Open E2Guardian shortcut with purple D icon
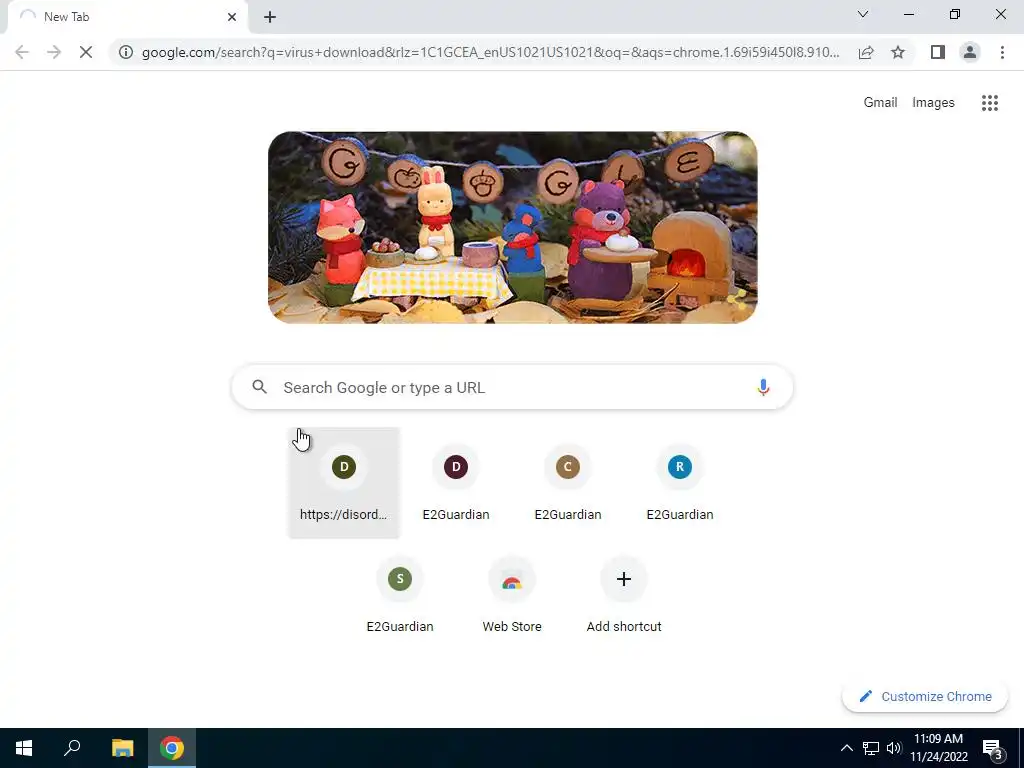 (456, 483)
